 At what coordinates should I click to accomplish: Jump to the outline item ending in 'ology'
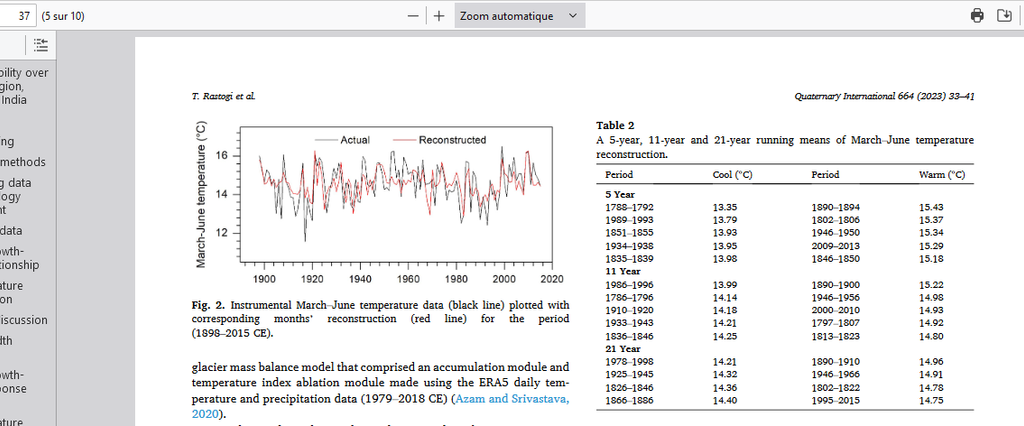16,196
